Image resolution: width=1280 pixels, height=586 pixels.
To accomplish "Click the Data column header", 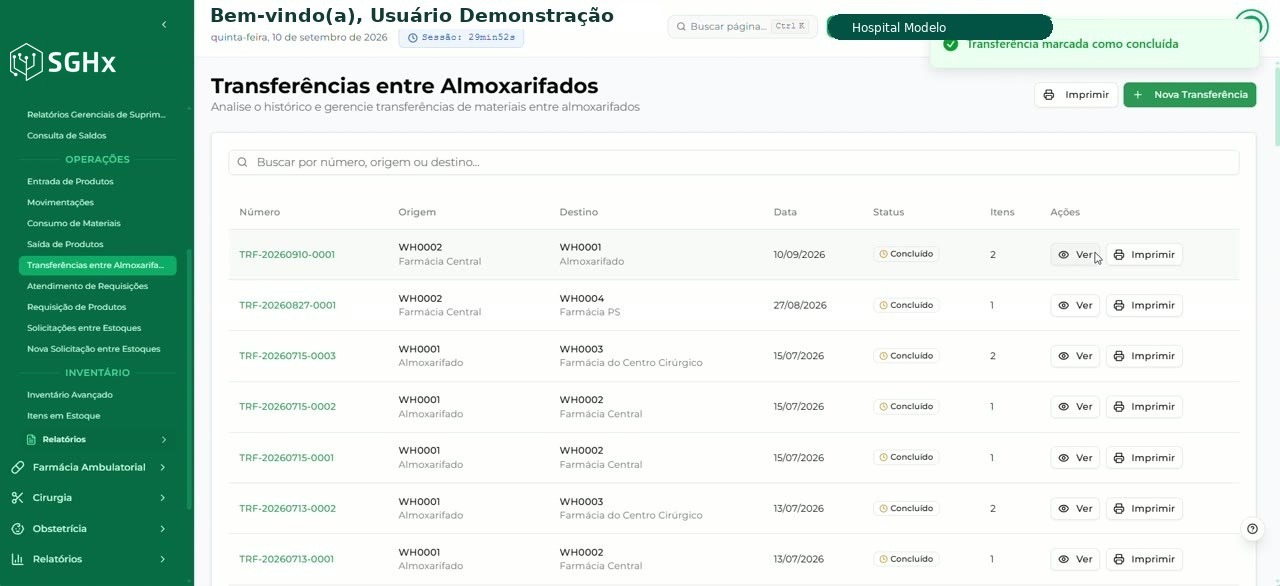I will (785, 212).
